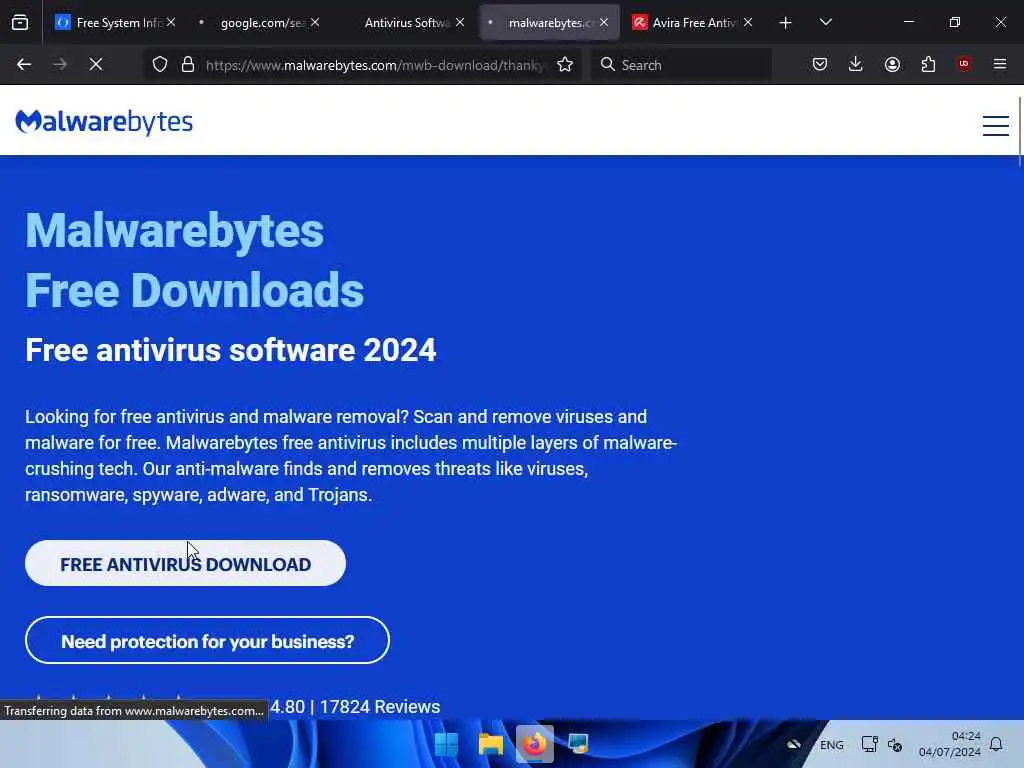Open the Windows Start menu

446,744
